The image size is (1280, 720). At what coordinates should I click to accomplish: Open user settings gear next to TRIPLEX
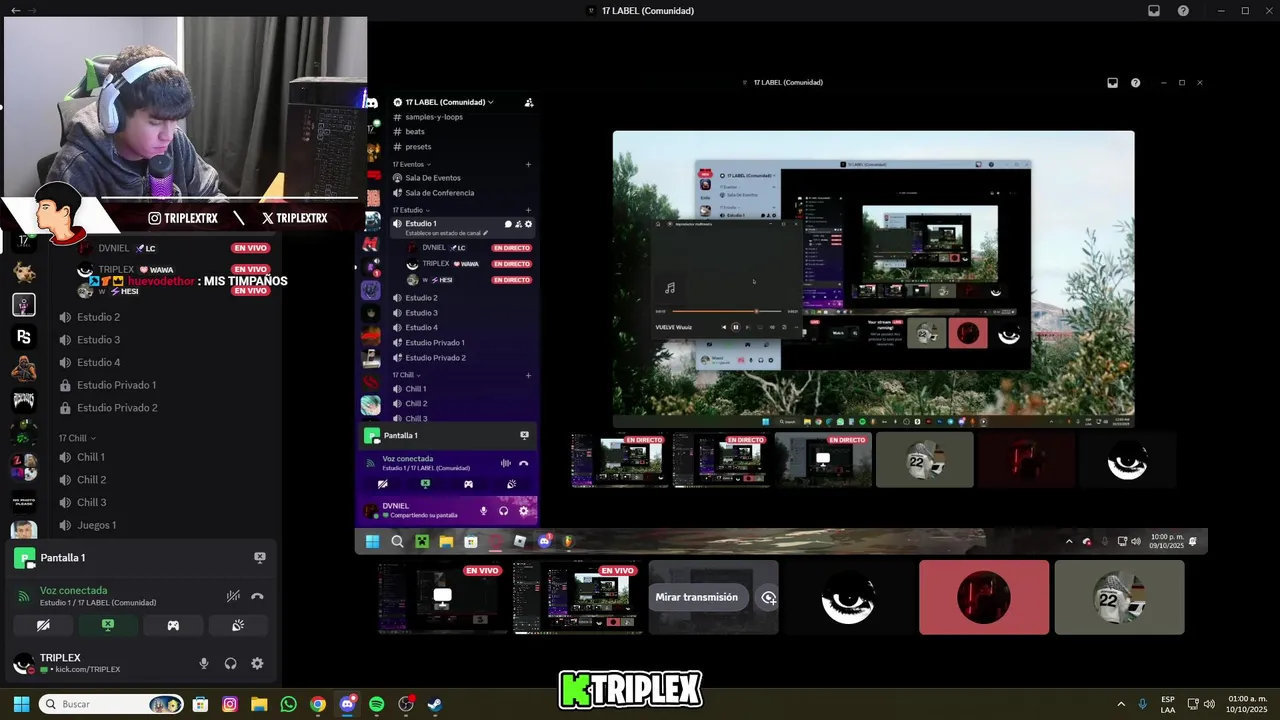tap(257, 663)
